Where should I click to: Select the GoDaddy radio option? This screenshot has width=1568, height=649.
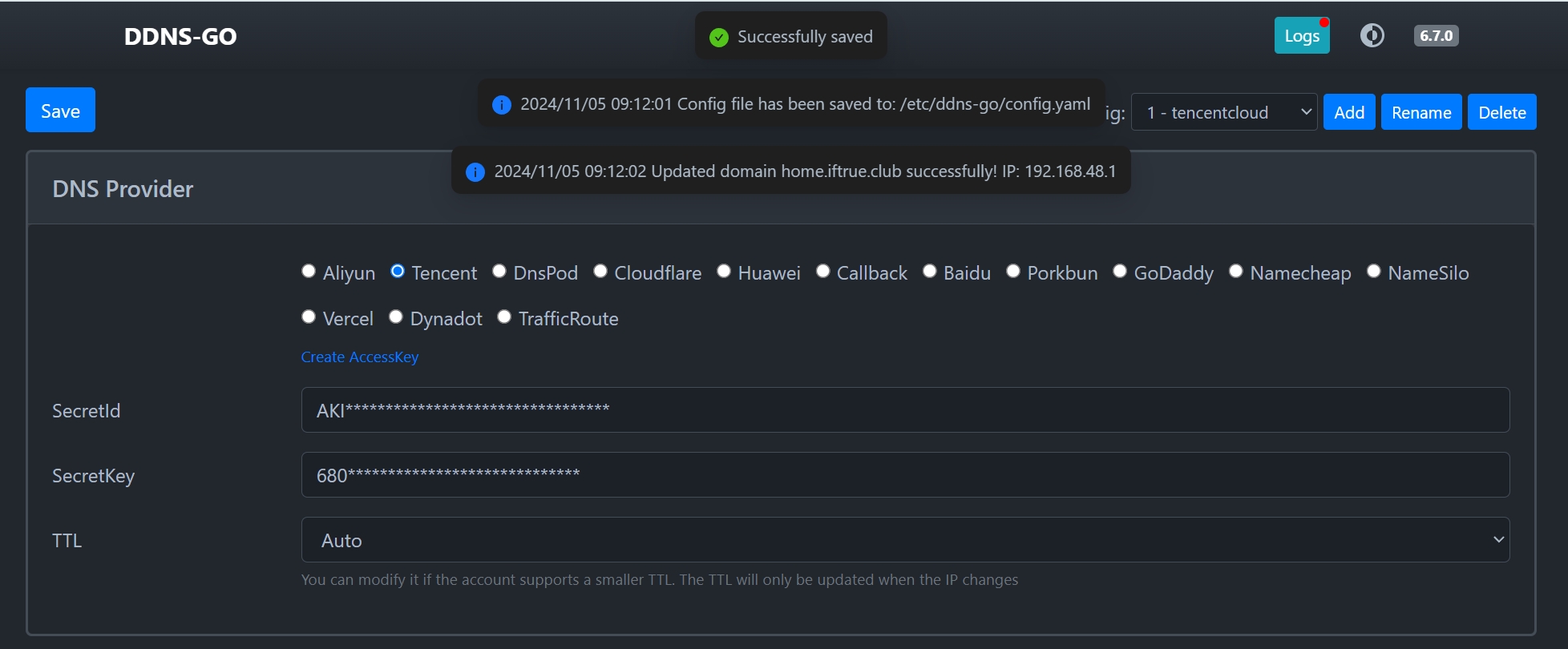click(1120, 272)
